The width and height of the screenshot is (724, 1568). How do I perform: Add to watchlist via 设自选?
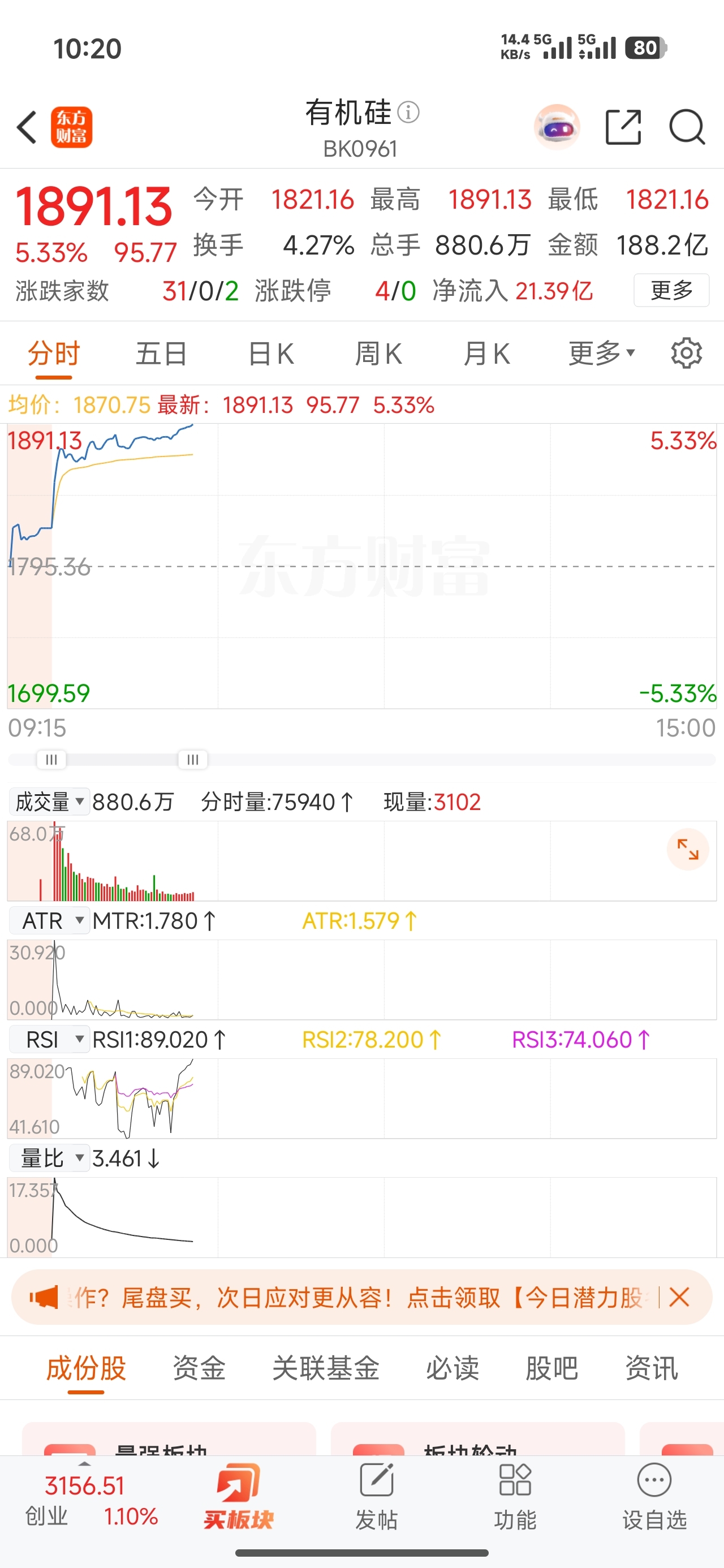pos(654,1496)
